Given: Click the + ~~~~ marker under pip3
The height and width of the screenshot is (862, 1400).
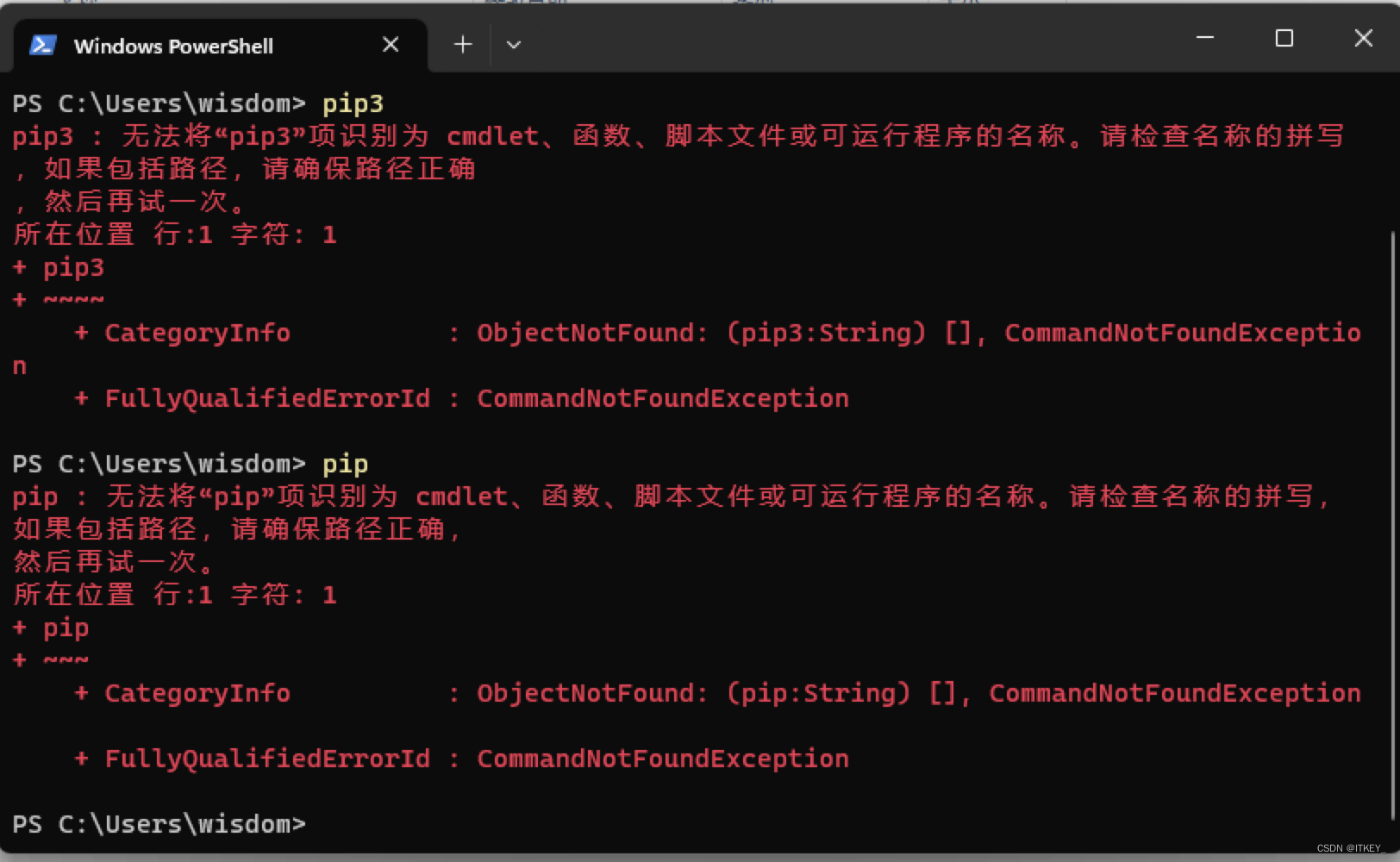Looking at the screenshot, I should click(x=59, y=299).
